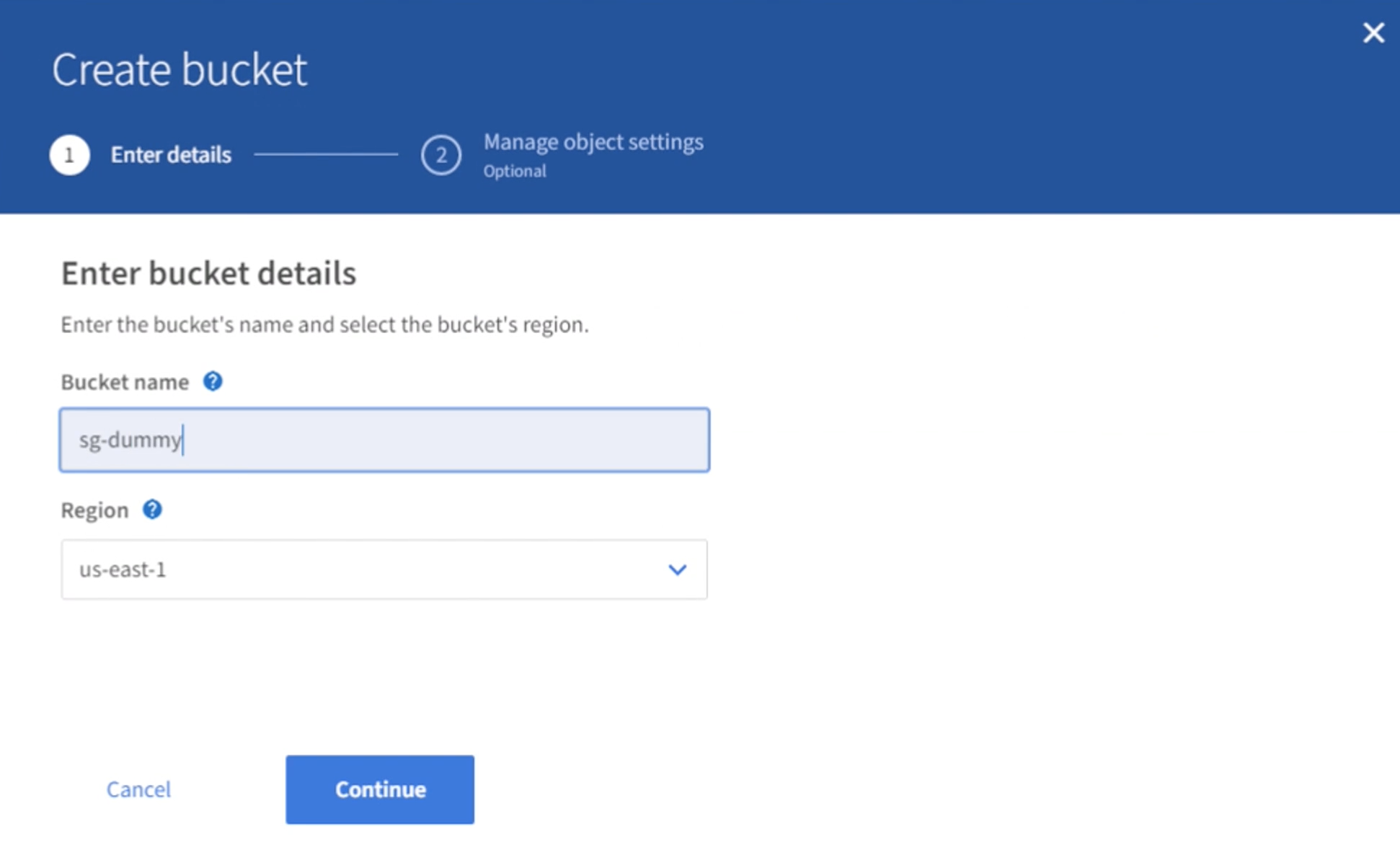Click the Optional text under step two

pyautogui.click(x=515, y=172)
